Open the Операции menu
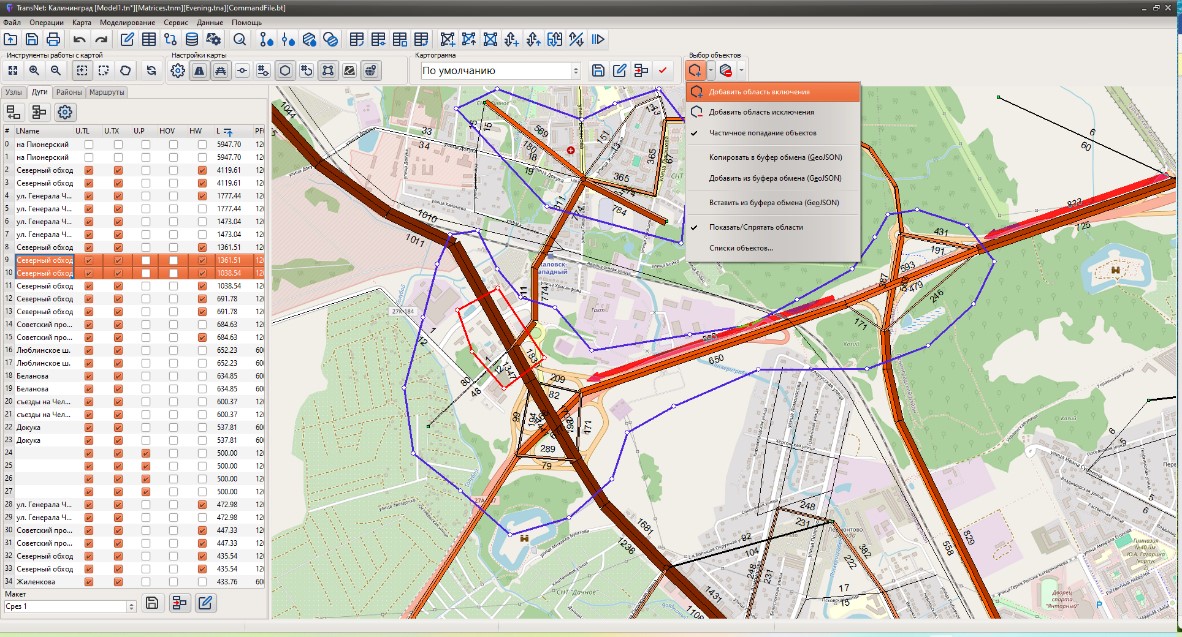This screenshot has height=637, width=1182. click(47, 23)
